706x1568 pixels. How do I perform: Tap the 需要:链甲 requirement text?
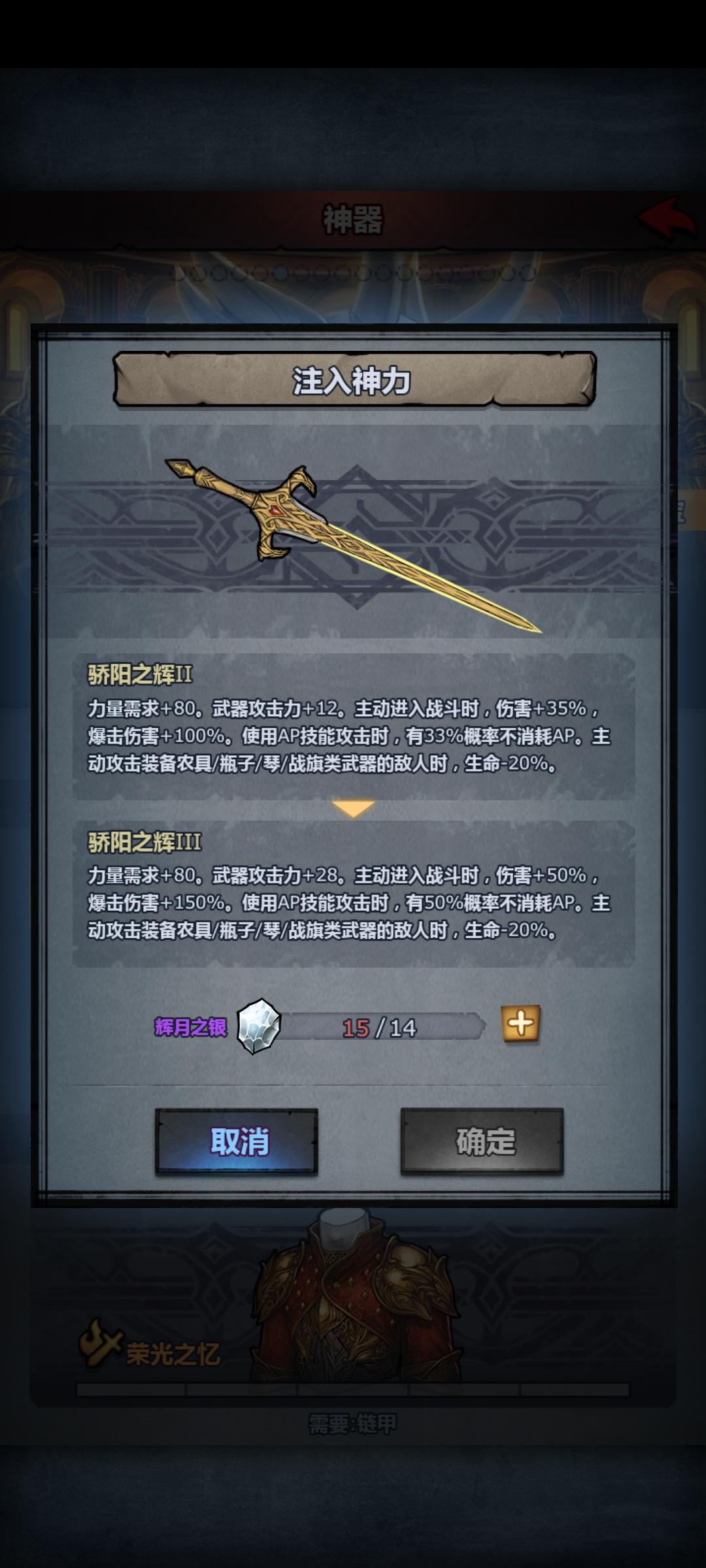[x=353, y=1424]
